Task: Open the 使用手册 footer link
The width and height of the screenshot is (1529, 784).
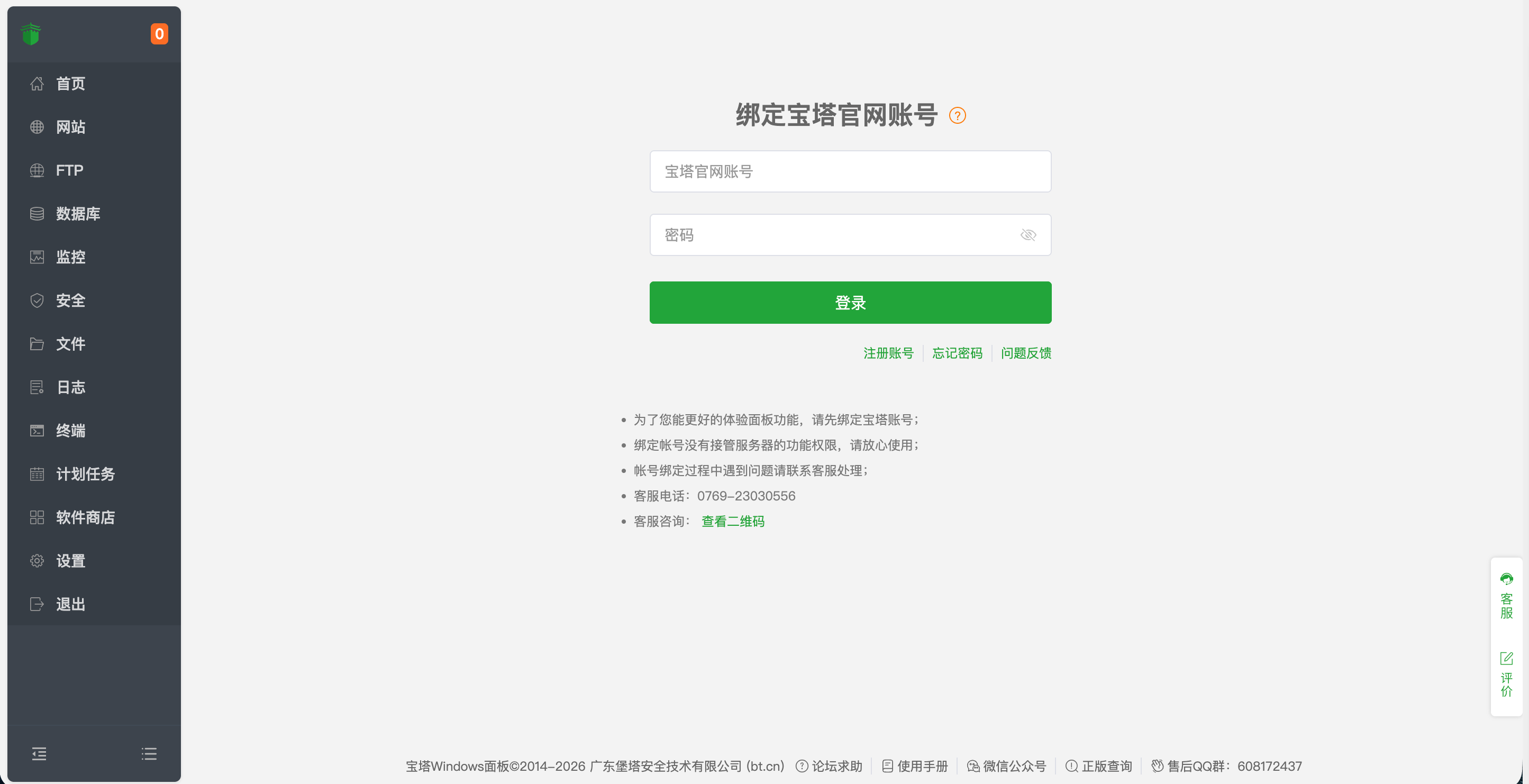Action: pos(922,765)
